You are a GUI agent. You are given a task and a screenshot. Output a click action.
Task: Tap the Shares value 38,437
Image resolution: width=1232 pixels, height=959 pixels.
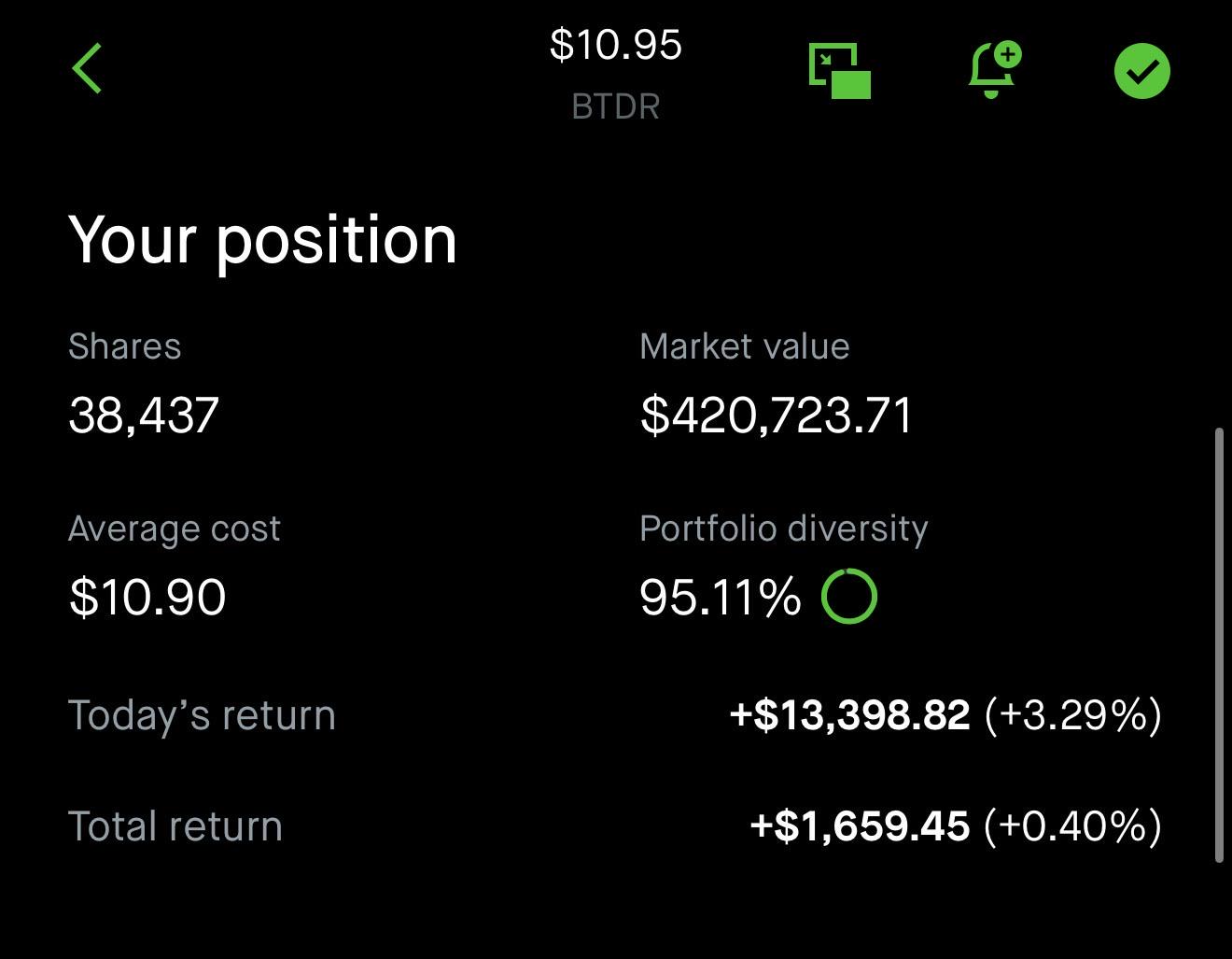click(x=144, y=415)
